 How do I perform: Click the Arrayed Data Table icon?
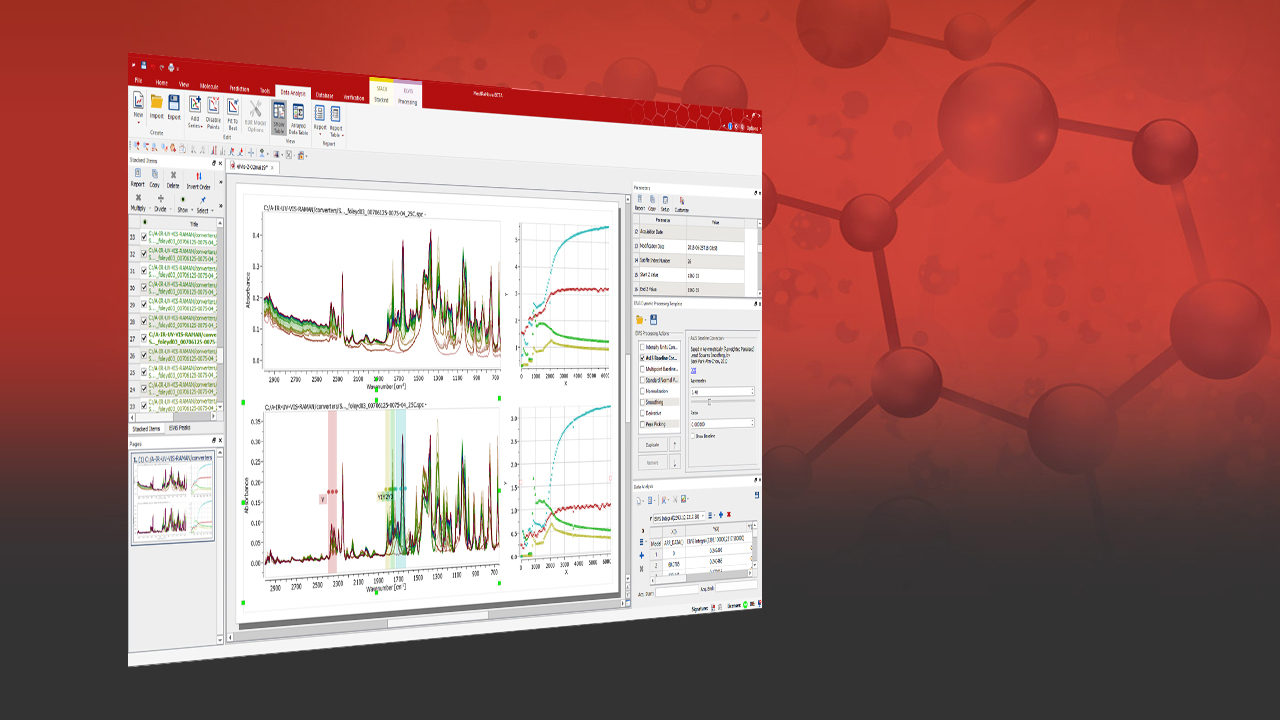click(x=298, y=110)
